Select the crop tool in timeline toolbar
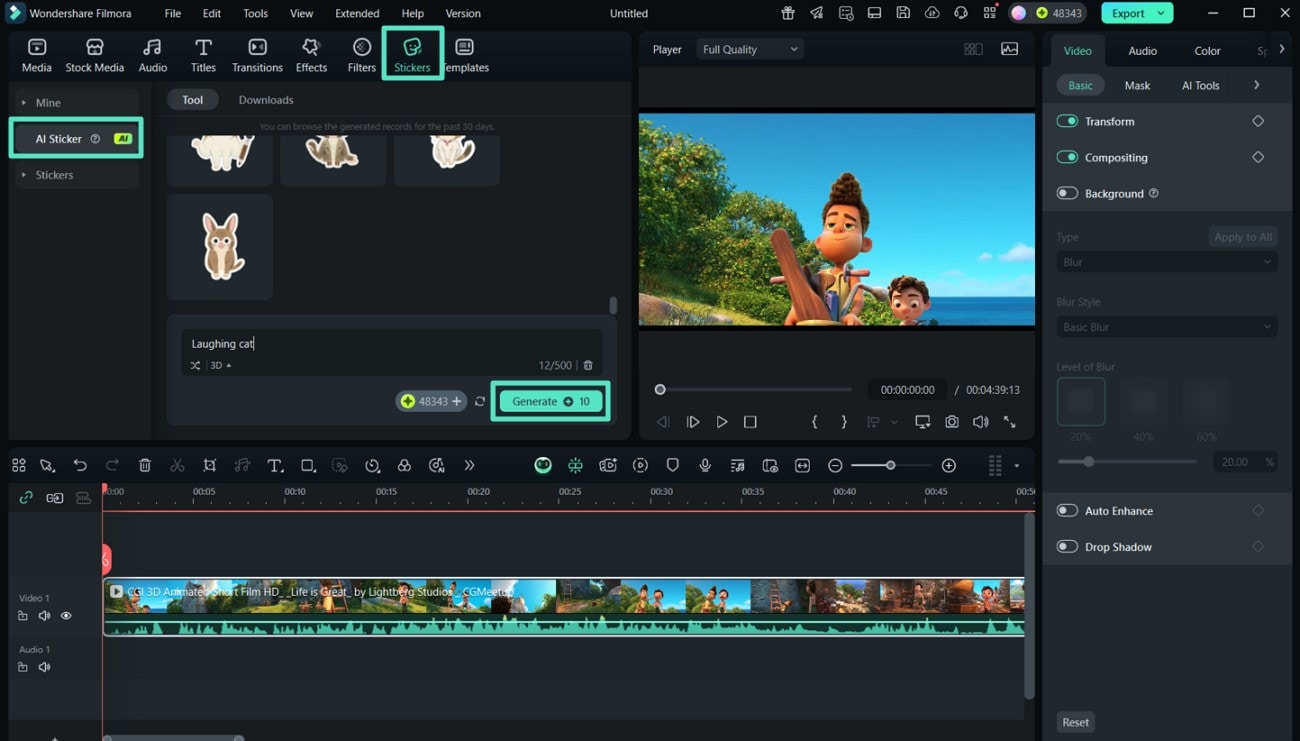The height and width of the screenshot is (741, 1300). [x=209, y=465]
